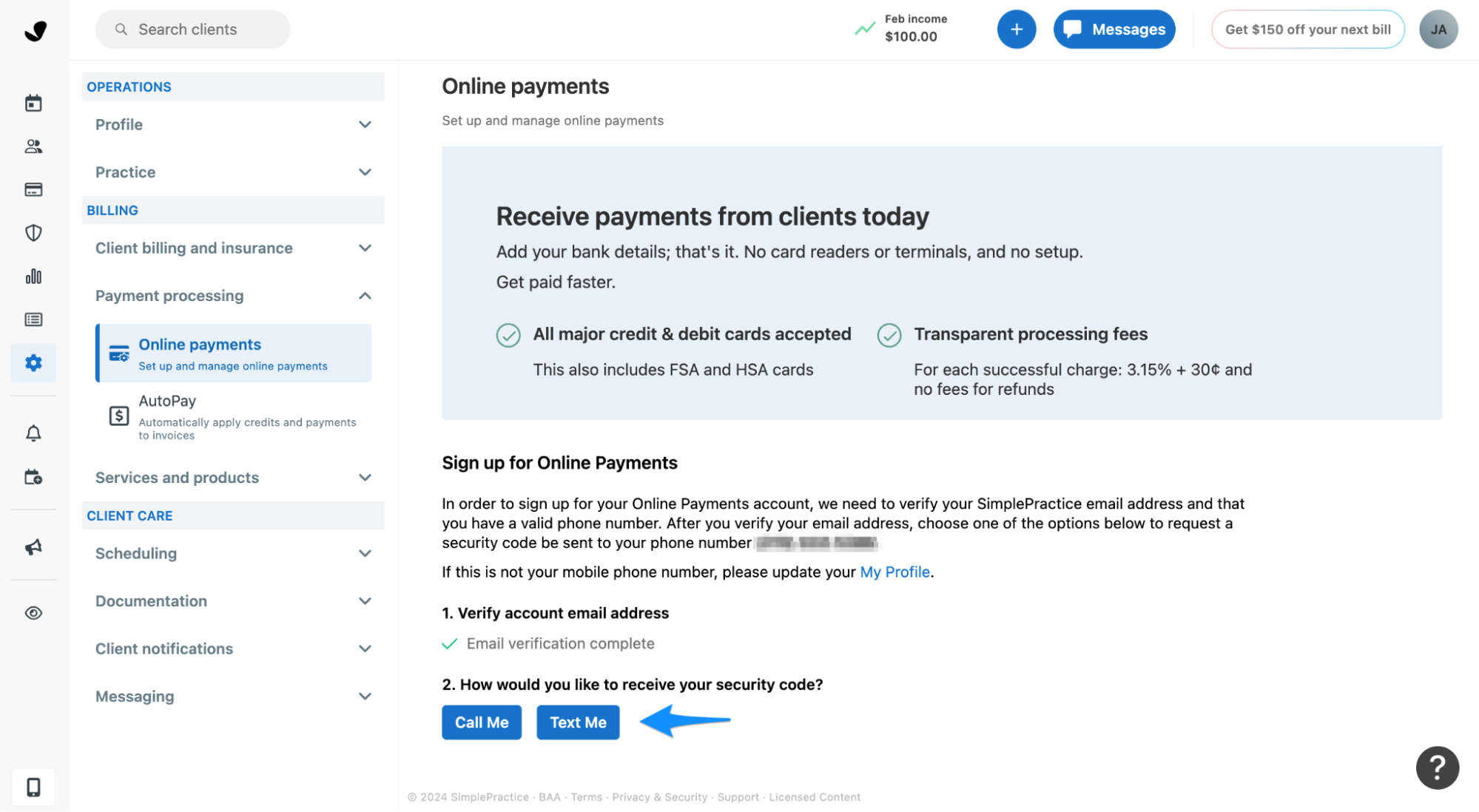
Task: Expand Client billing and insurance section
Action: (x=233, y=248)
